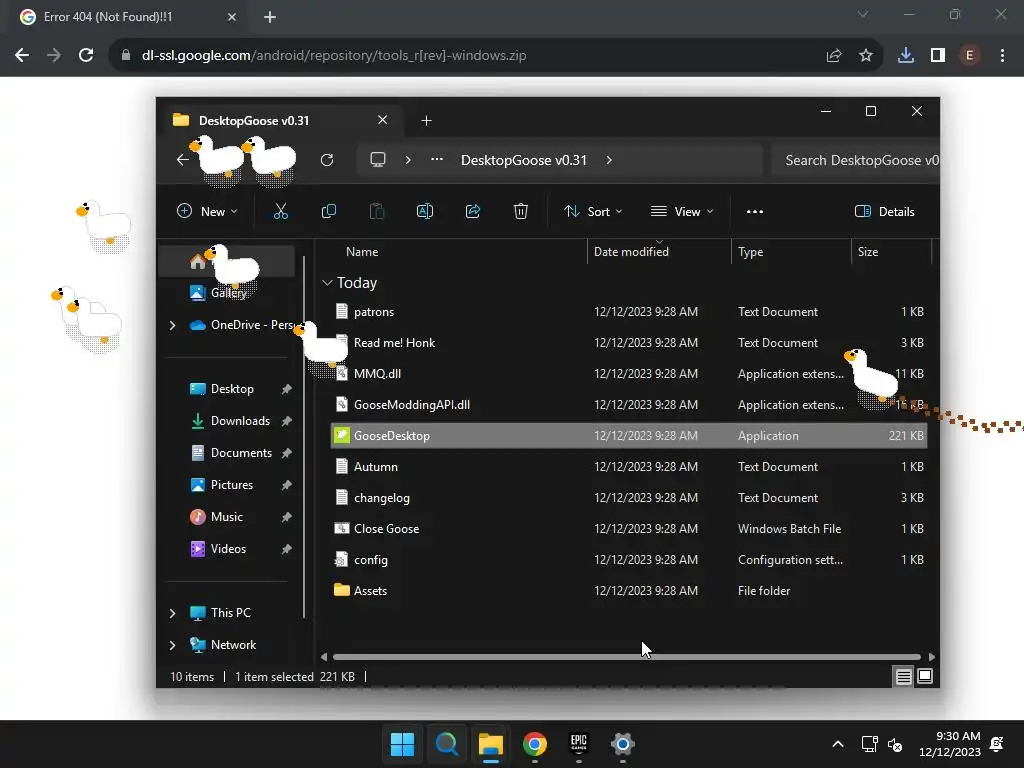Click the Chrome address bar URL
The image size is (1024, 768).
[x=334, y=56]
